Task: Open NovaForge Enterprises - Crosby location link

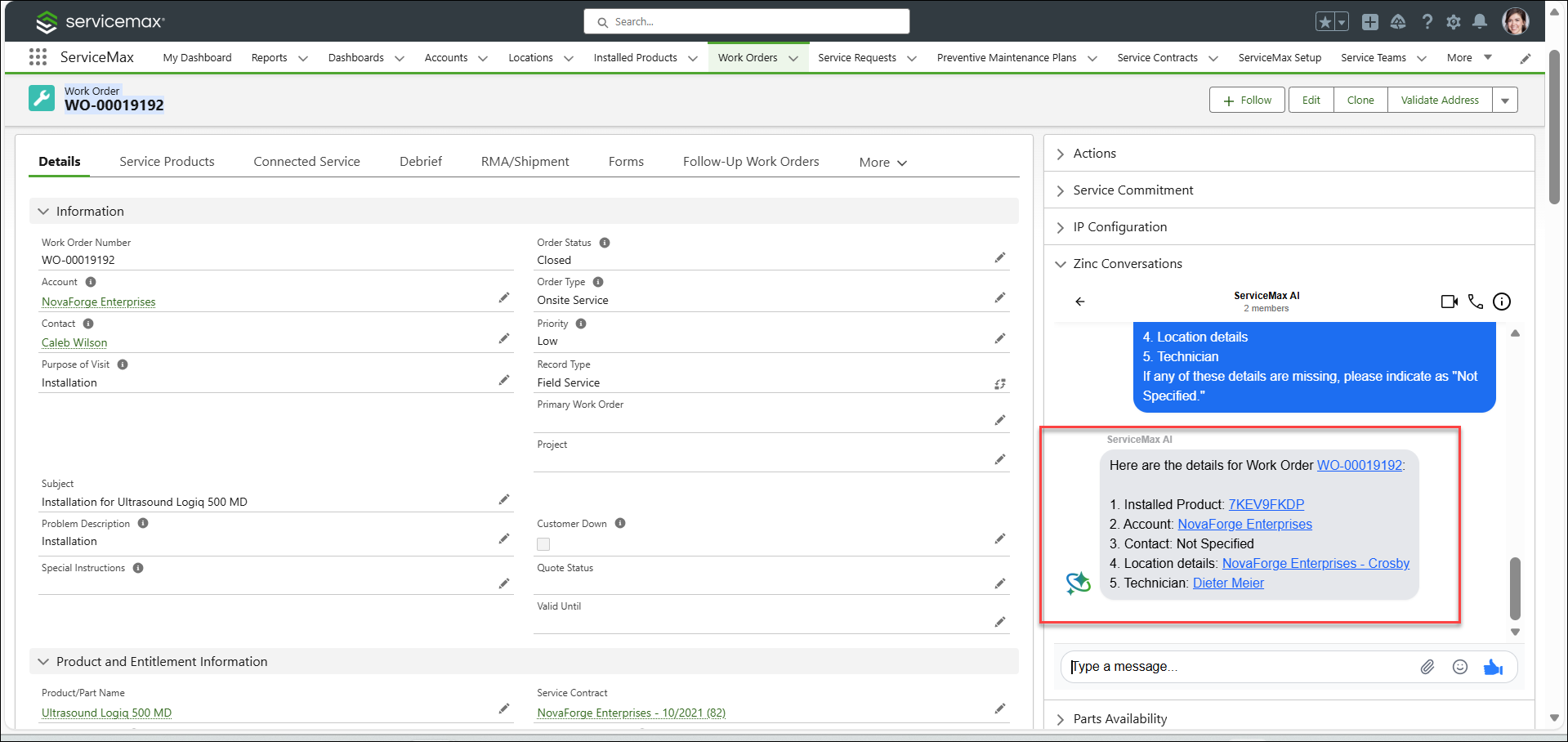Action: point(1316,564)
